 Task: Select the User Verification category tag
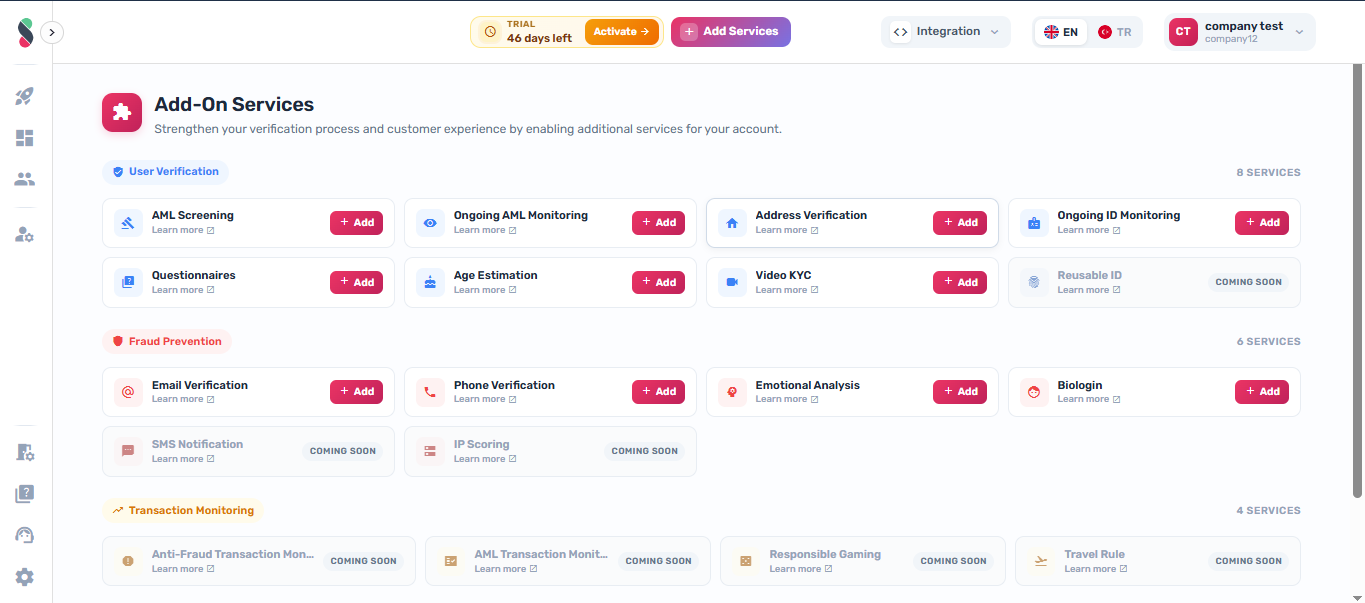coord(166,172)
